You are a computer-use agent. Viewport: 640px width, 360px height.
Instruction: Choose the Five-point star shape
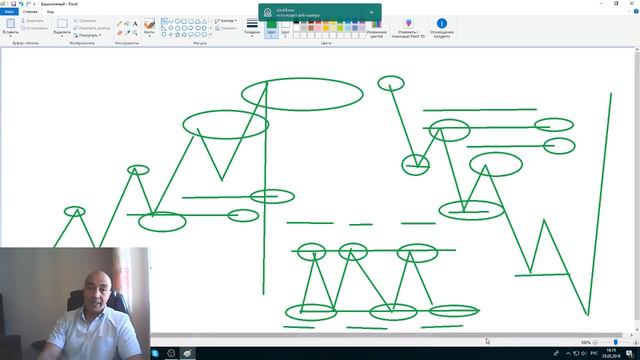(178, 35)
